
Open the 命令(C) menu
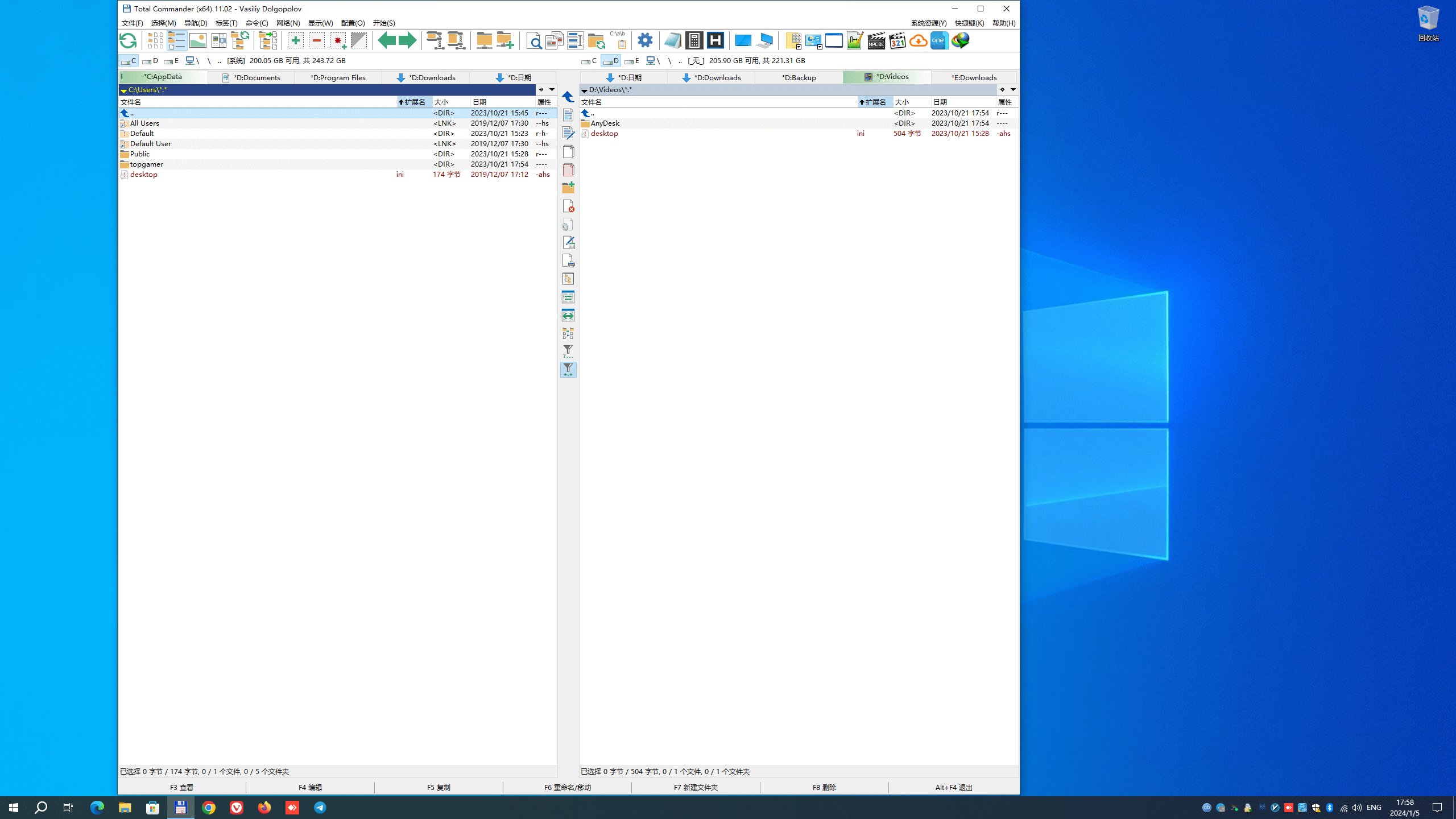[x=257, y=23]
